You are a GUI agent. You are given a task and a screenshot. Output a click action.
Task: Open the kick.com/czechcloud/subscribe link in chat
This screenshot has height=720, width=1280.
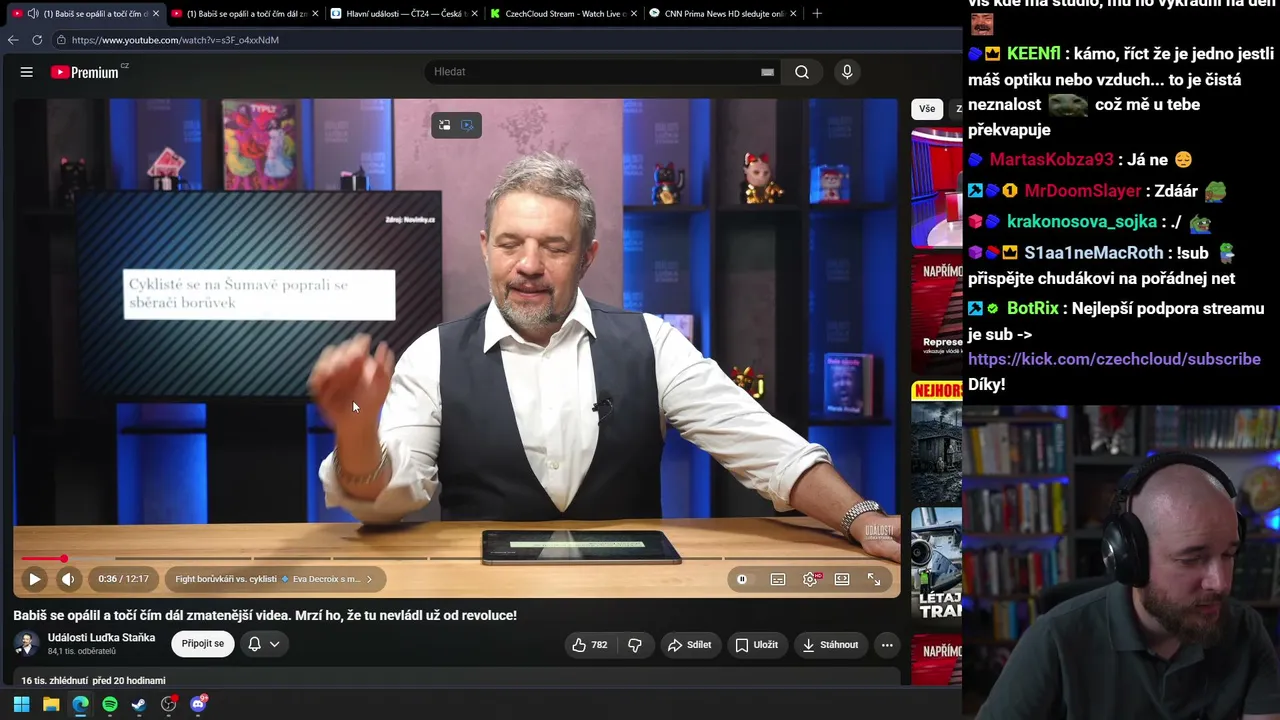1114,359
